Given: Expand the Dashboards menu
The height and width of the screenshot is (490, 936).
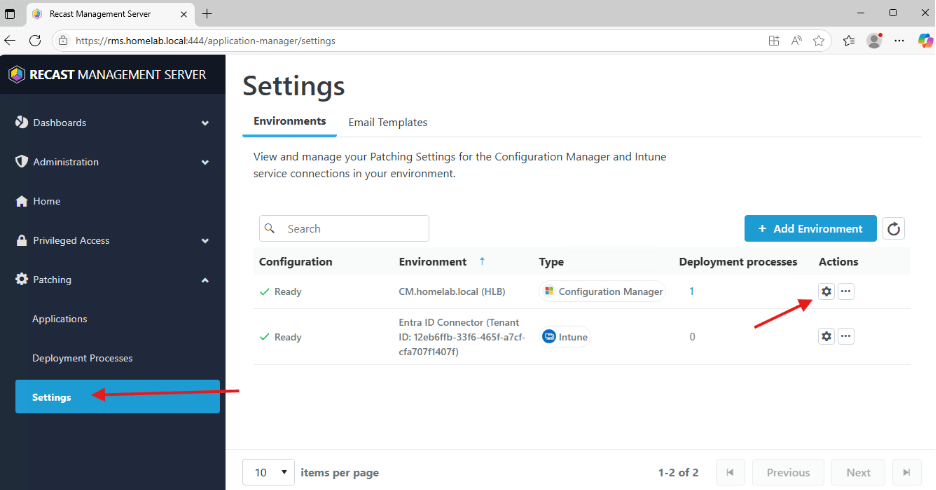Looking at the screenshot, I should click(x=205, y=123).
